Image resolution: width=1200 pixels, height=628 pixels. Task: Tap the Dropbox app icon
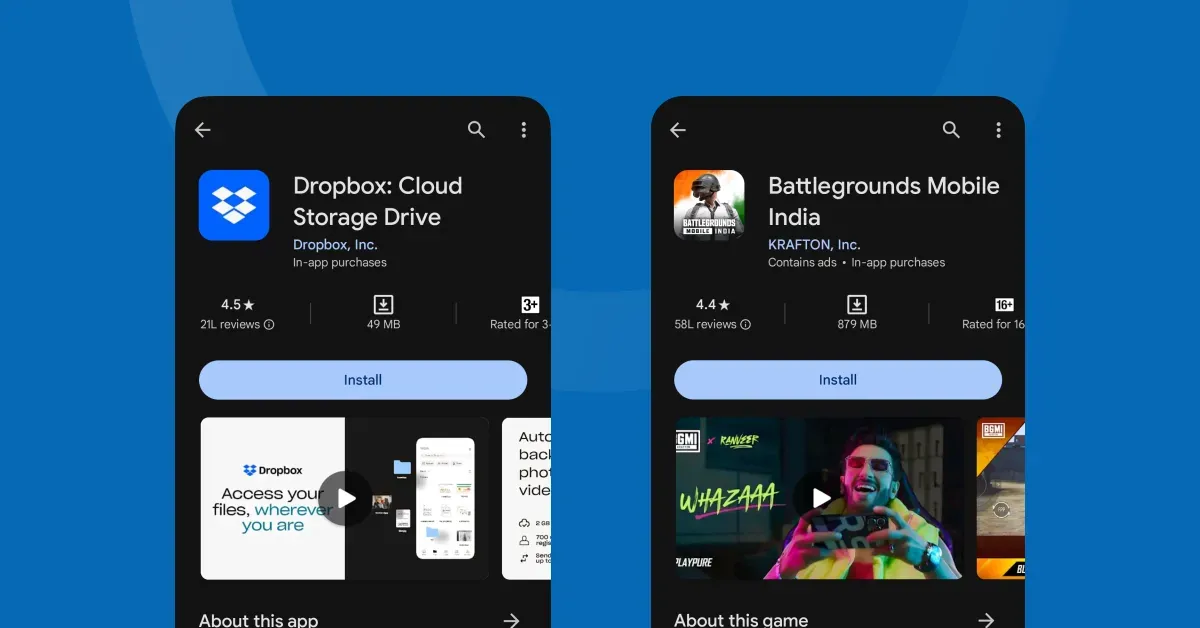tap(234, 205)
